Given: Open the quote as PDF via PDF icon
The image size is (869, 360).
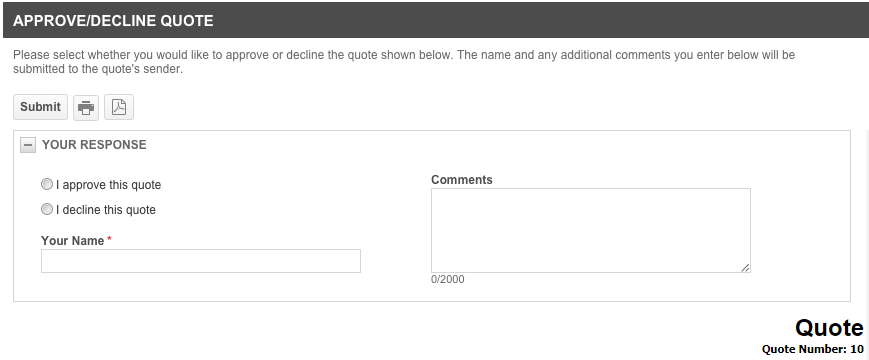Looking at the screenshot, I should 119,107.
